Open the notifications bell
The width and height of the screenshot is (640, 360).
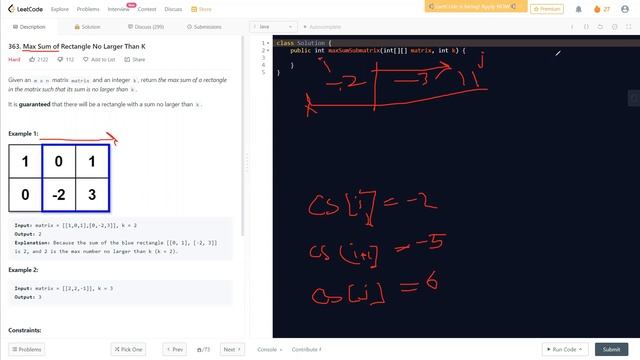coord(578,9)
